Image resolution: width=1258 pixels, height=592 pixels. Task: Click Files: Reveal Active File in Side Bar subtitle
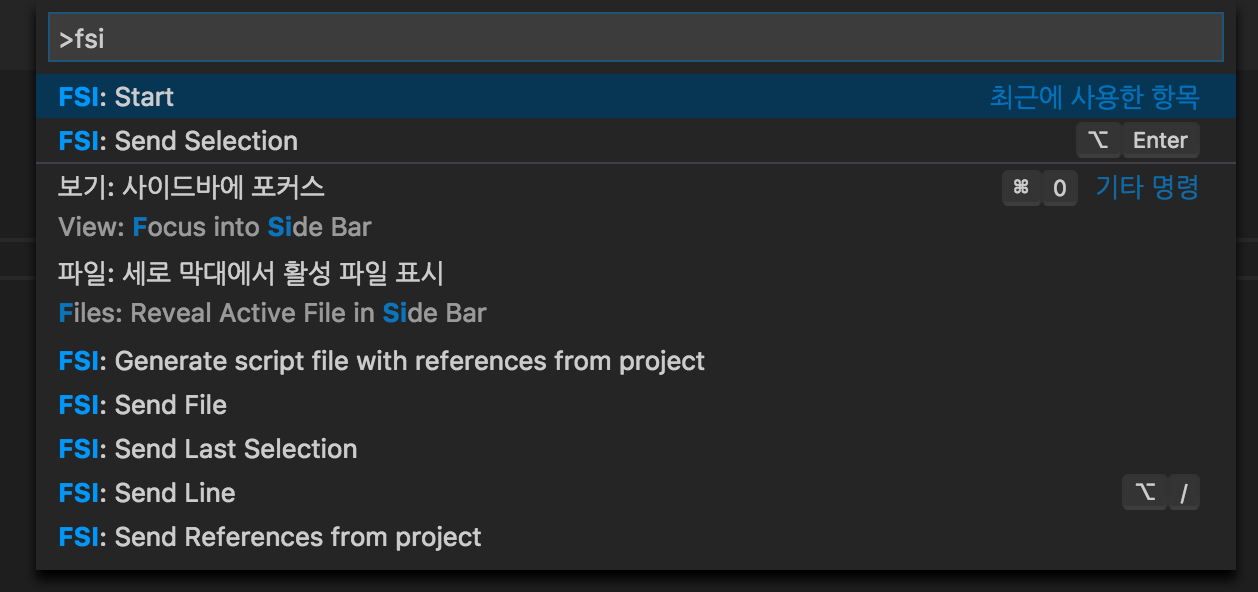(272, 313)
